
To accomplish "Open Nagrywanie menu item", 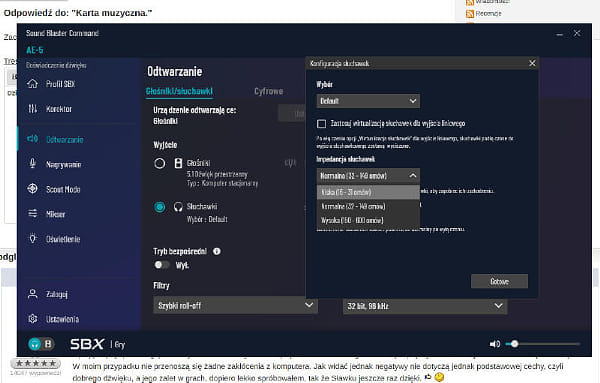I will tap(64, 165).
